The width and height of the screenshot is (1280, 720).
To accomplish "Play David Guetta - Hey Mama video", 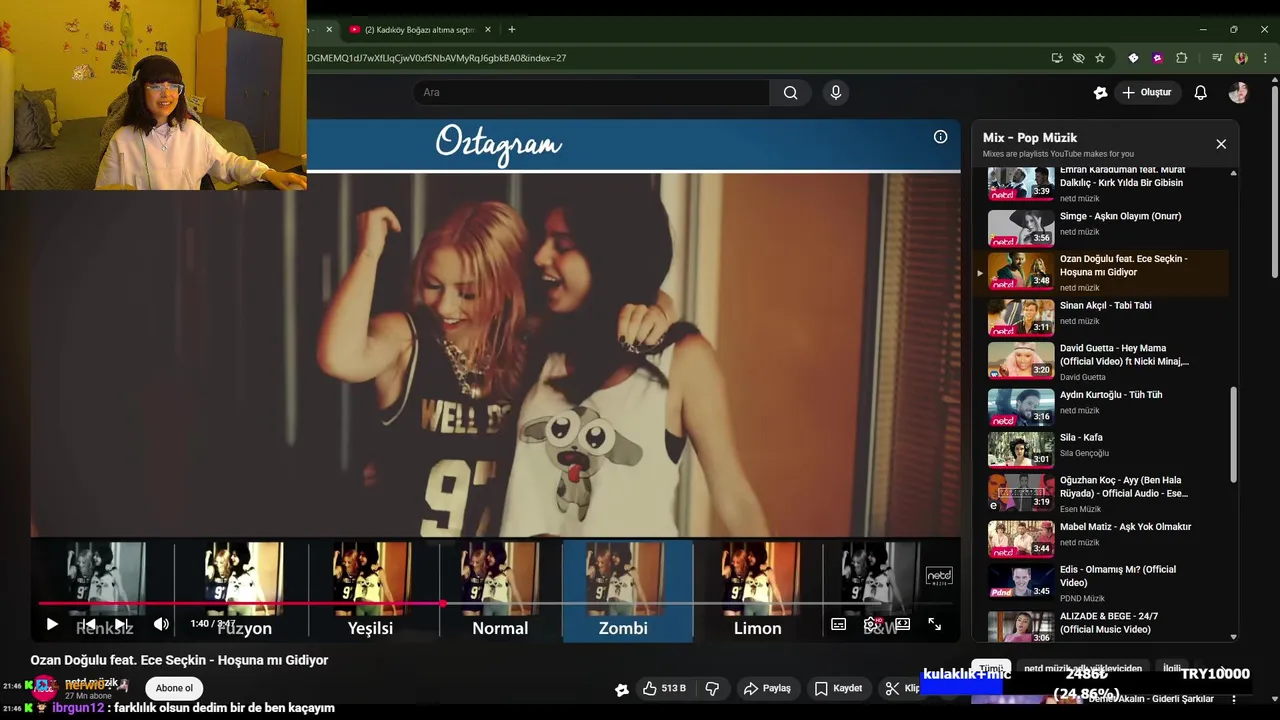I will [x=1104, y=361].
